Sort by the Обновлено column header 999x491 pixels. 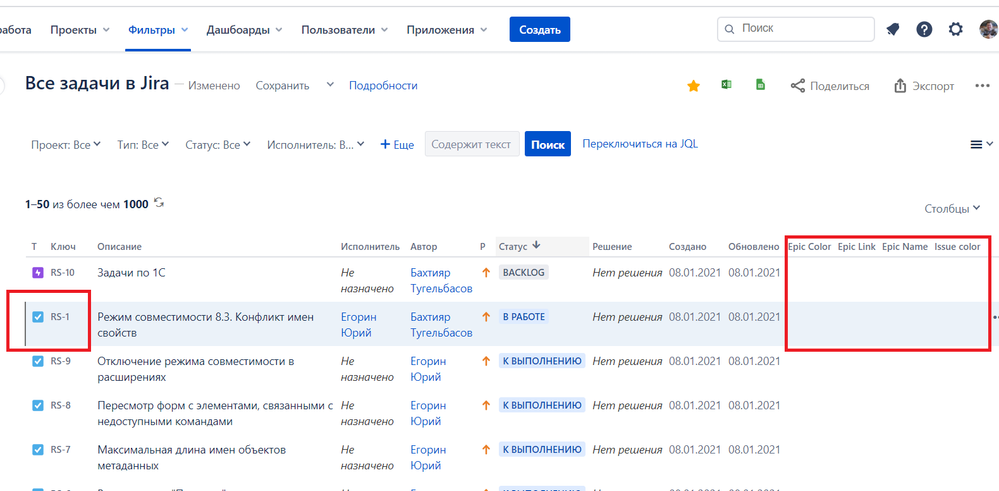point(754,246)
